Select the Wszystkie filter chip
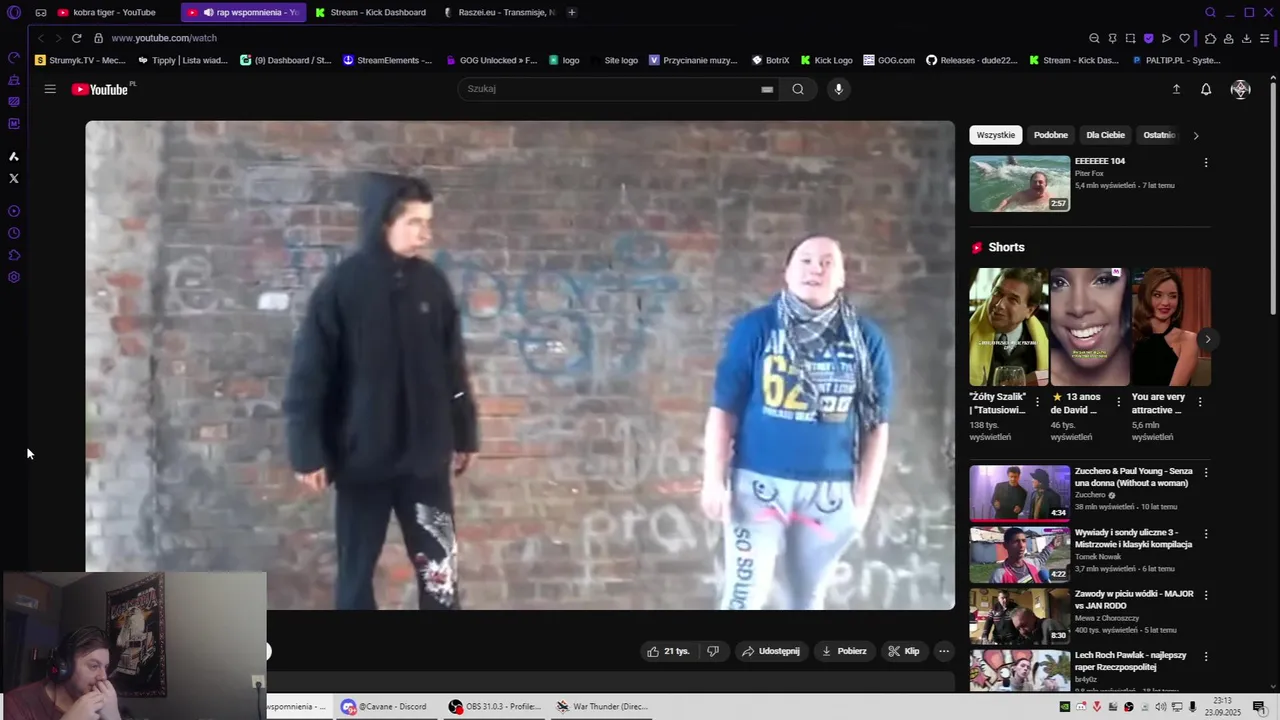 click(995, 135)
